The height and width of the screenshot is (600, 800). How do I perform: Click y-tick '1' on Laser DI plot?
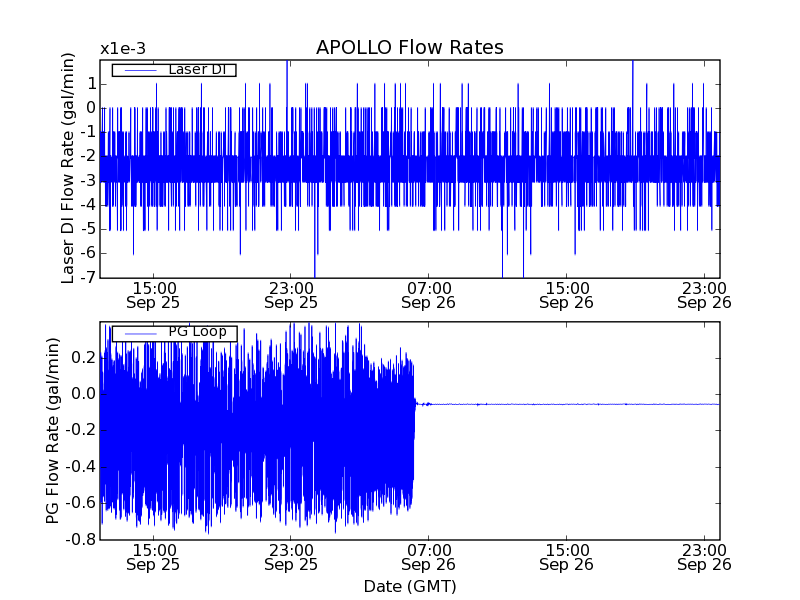coord(91,84)
